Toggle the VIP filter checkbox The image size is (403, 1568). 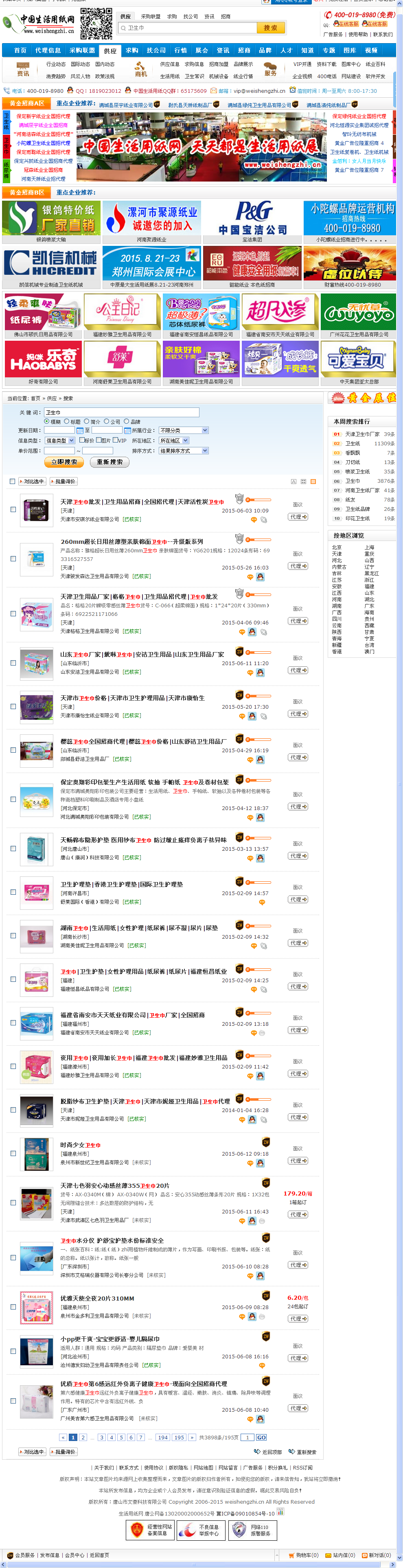click(115, 440)
